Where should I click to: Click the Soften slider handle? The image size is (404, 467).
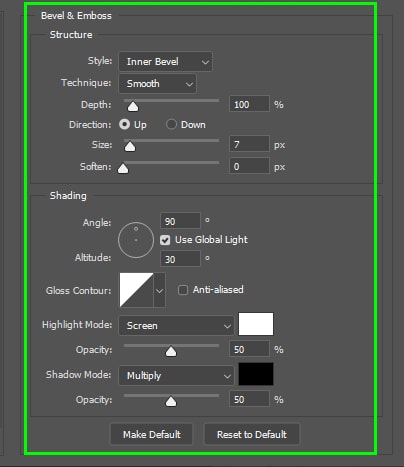123,168
